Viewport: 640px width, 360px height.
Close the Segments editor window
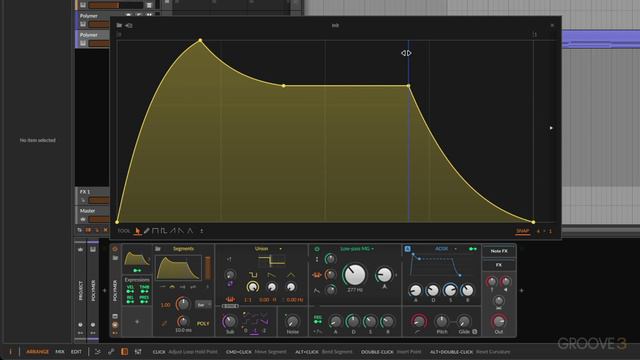click(x=552, y=25)
